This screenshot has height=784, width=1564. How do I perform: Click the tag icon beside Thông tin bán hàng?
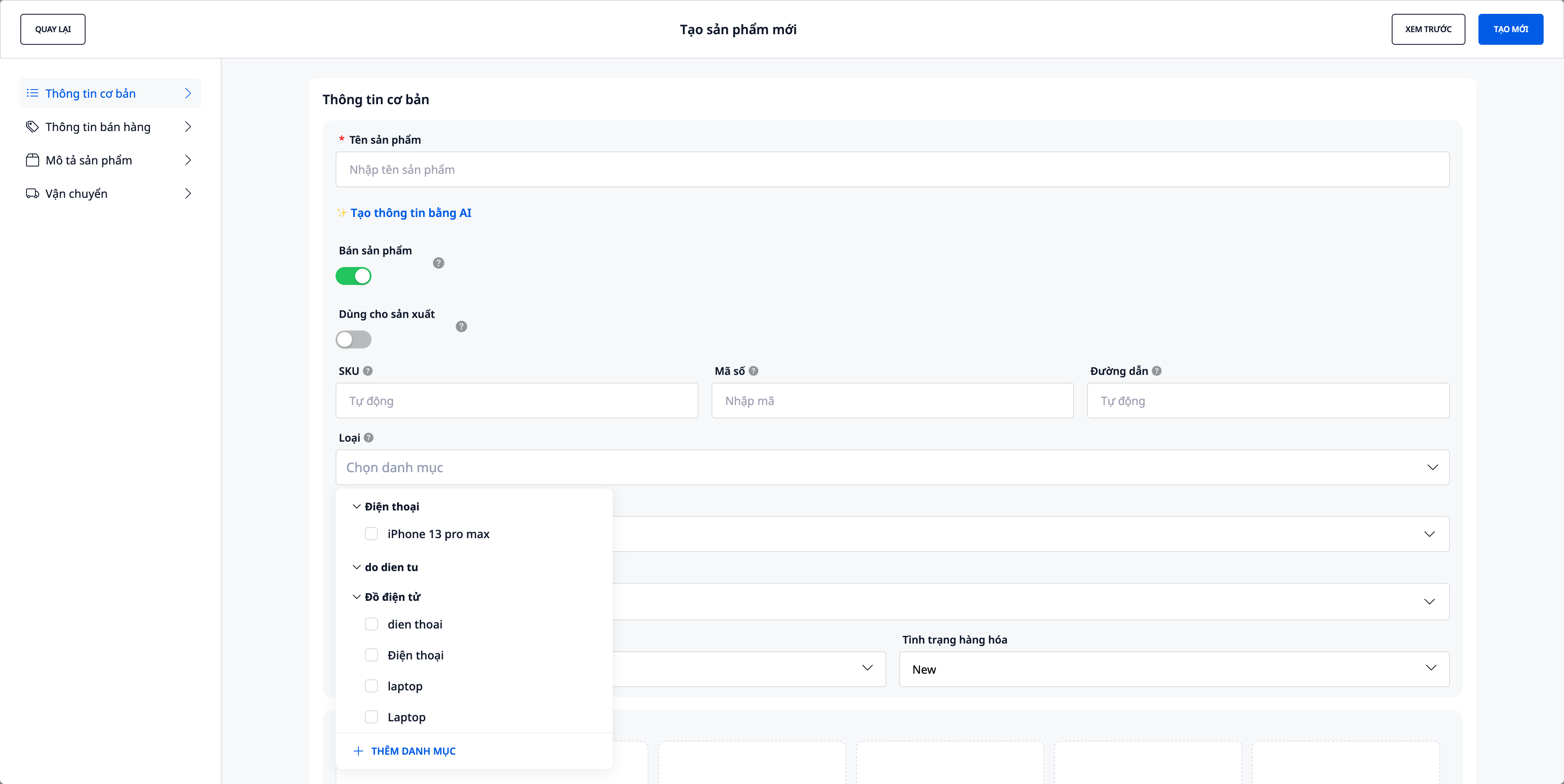coord(32,127)
